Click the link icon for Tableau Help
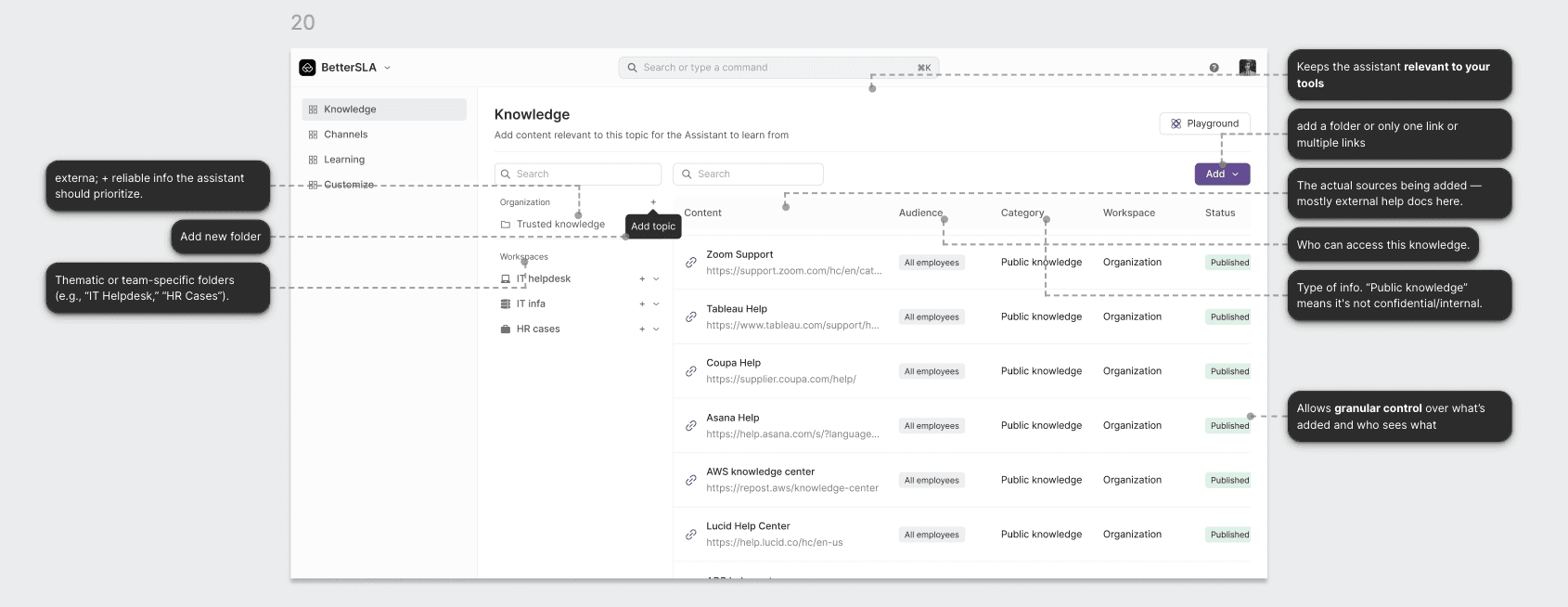The height and width of the screenshot is (607, 1568). (x=691, y=316)
